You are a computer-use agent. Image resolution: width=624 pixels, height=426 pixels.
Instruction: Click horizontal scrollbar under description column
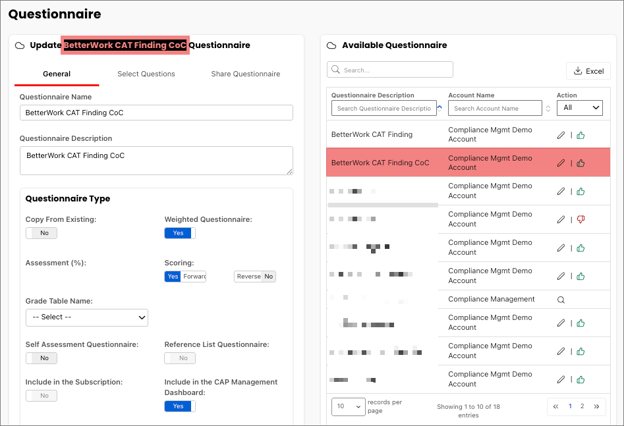tap(383, 205)
